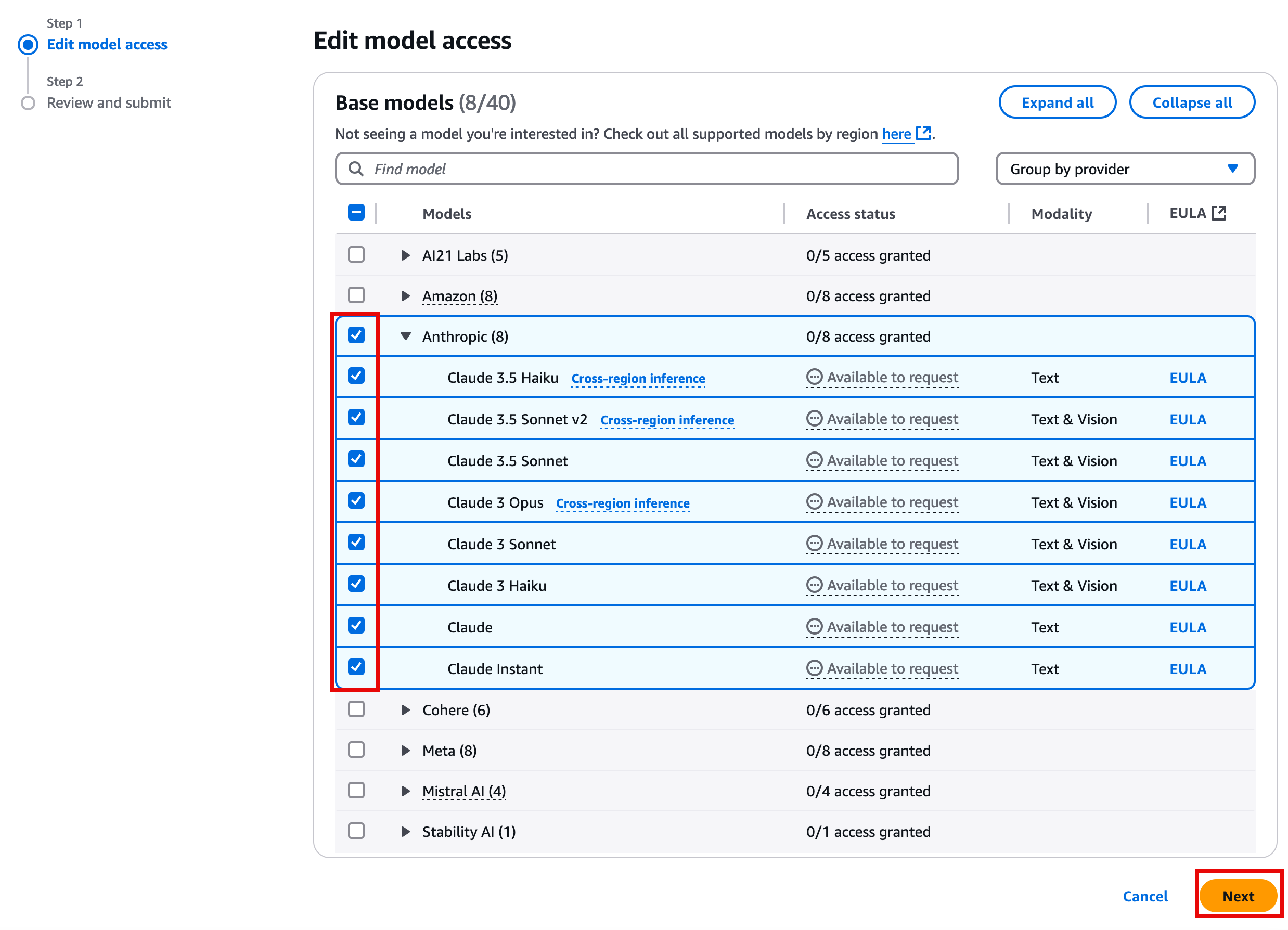
Task: Go to Step 2 Review and submit
Action: [x=109, y=103]
